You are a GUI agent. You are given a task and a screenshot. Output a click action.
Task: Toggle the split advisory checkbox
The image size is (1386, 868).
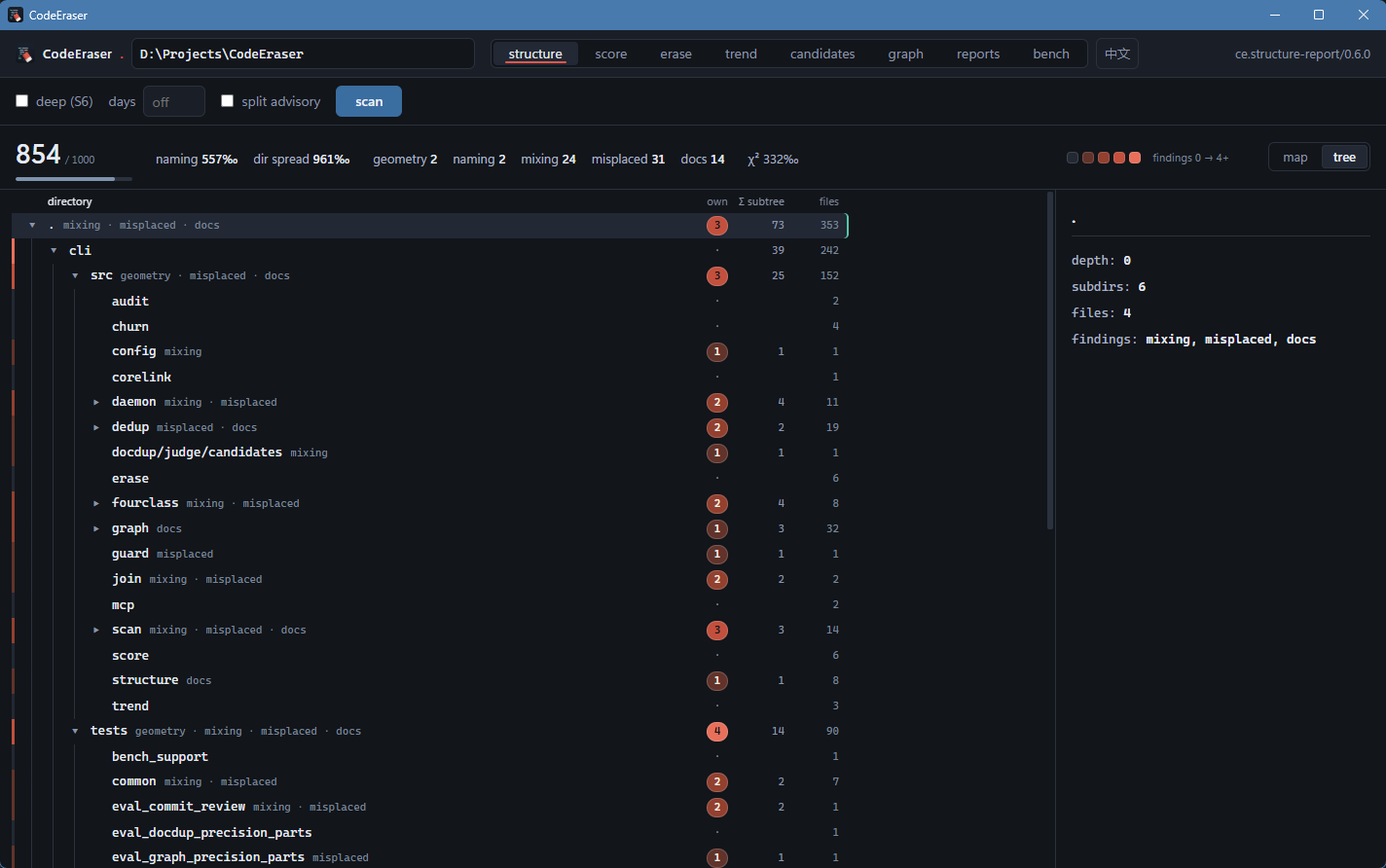[x=228, y=101]
